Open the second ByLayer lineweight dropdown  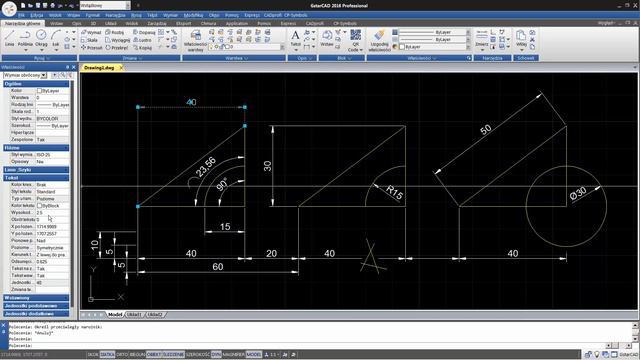(x=468, y=40)
